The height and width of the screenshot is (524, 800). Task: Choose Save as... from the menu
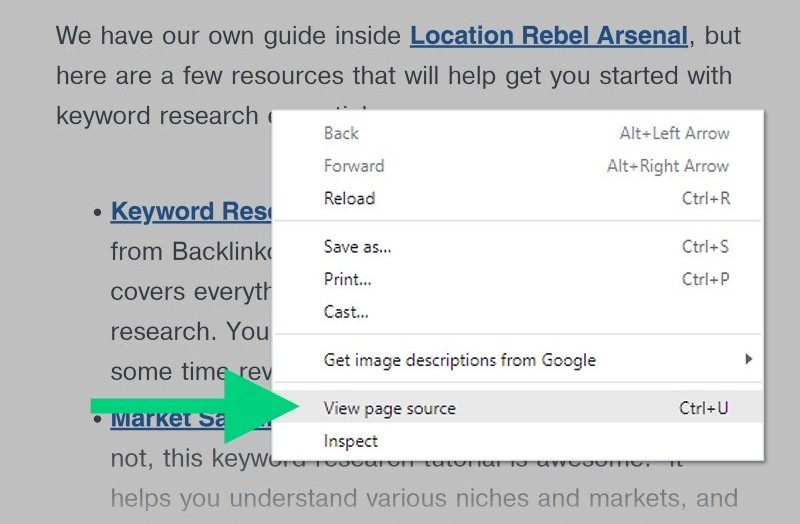point(357,246)
